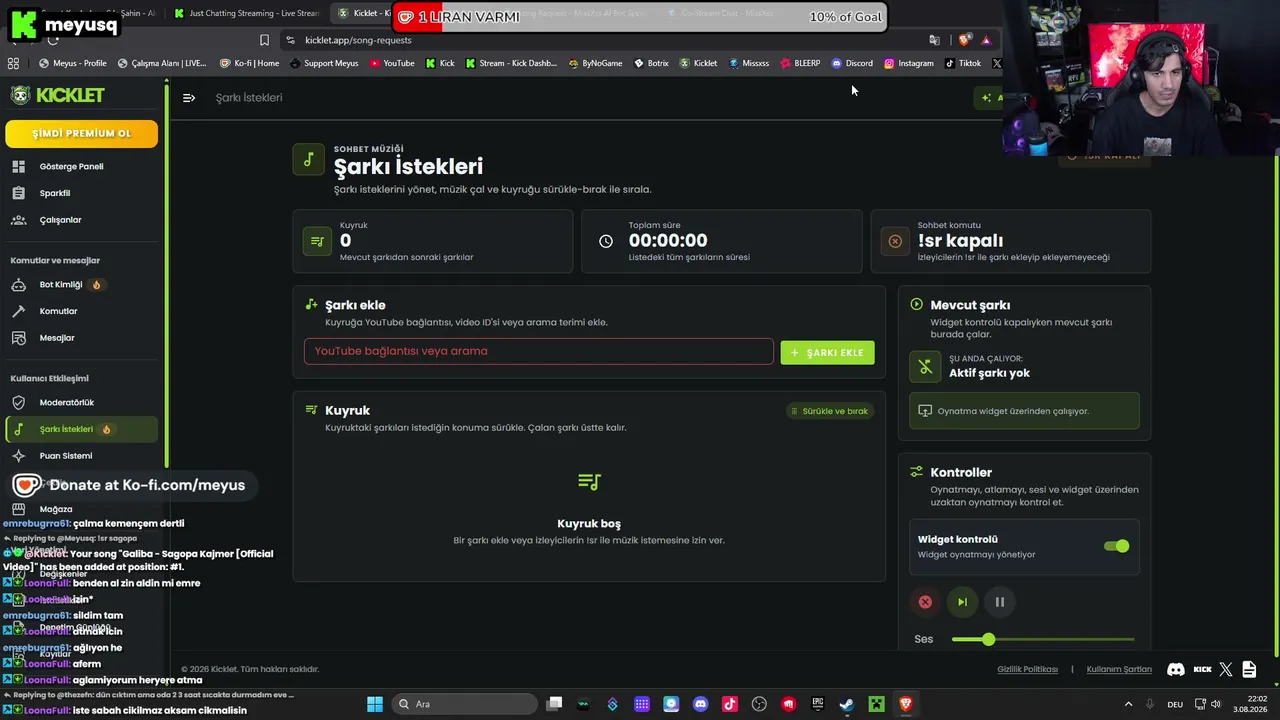This screenshot has height=720, width=1280.
Task: Open the Discord bookmark
Action: point(852,63)
